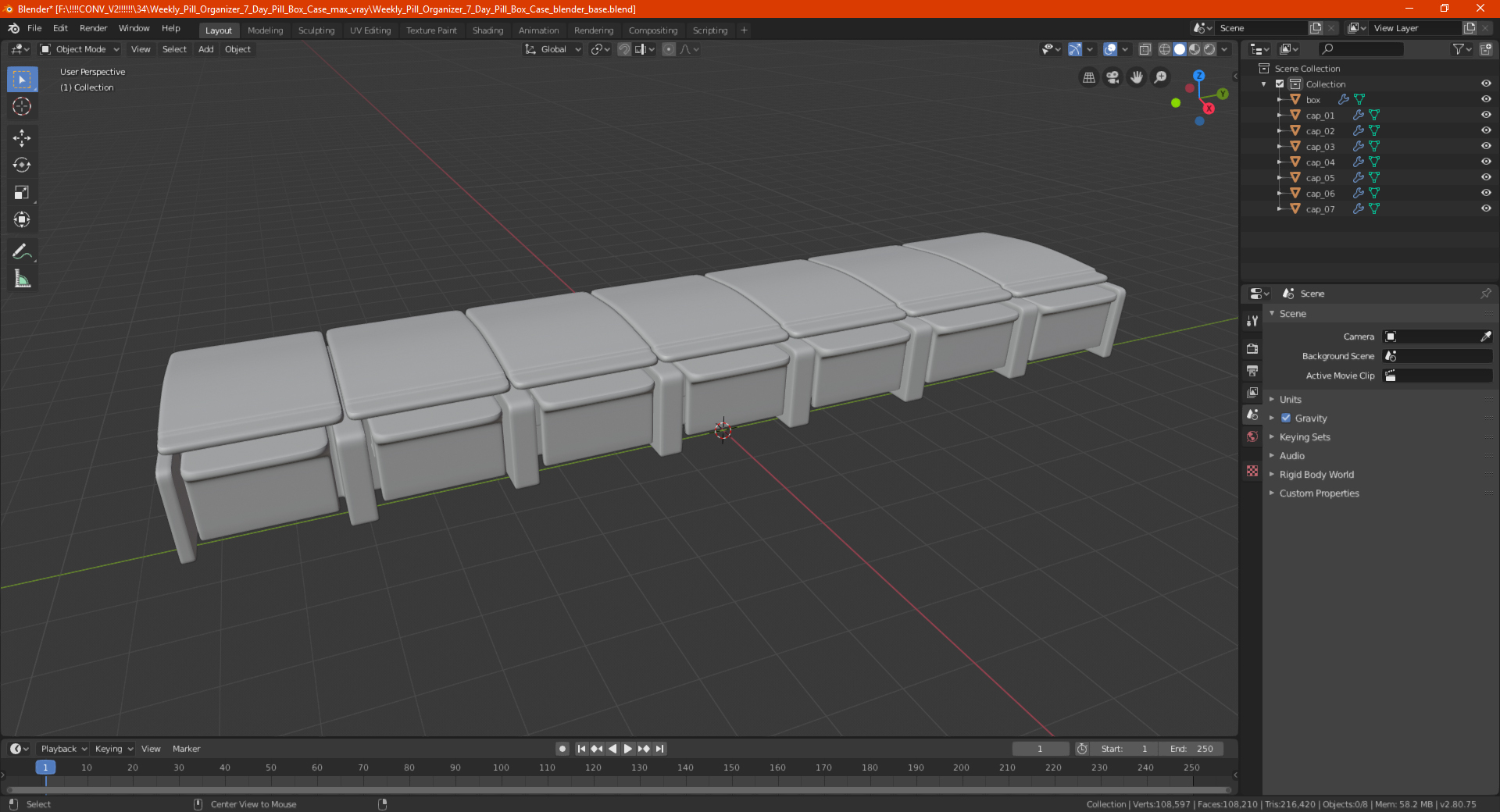This screenshot has width=1500, height=812.
Task: Click the Start frame field
Action: [x=1124, y=749]
